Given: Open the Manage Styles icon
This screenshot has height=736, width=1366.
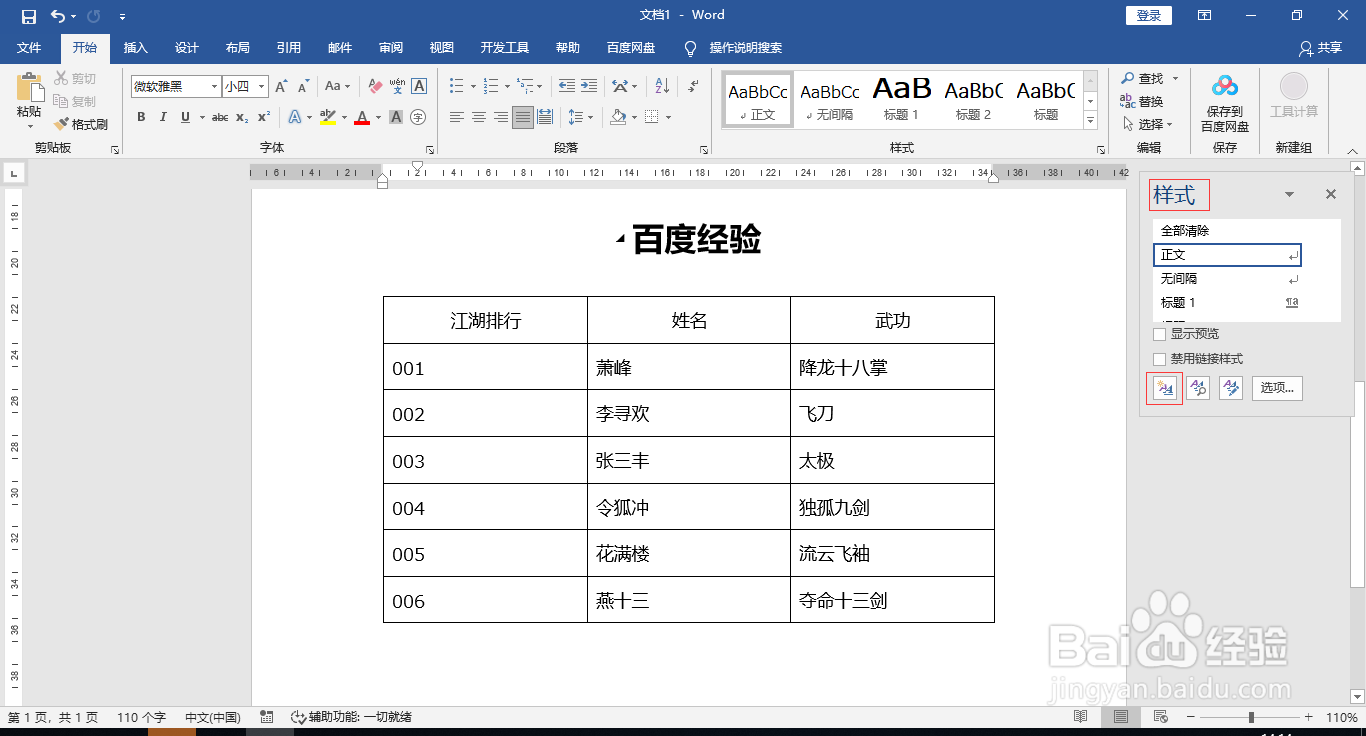Looking at the screenshot, I should click(x=1230, y=388).
